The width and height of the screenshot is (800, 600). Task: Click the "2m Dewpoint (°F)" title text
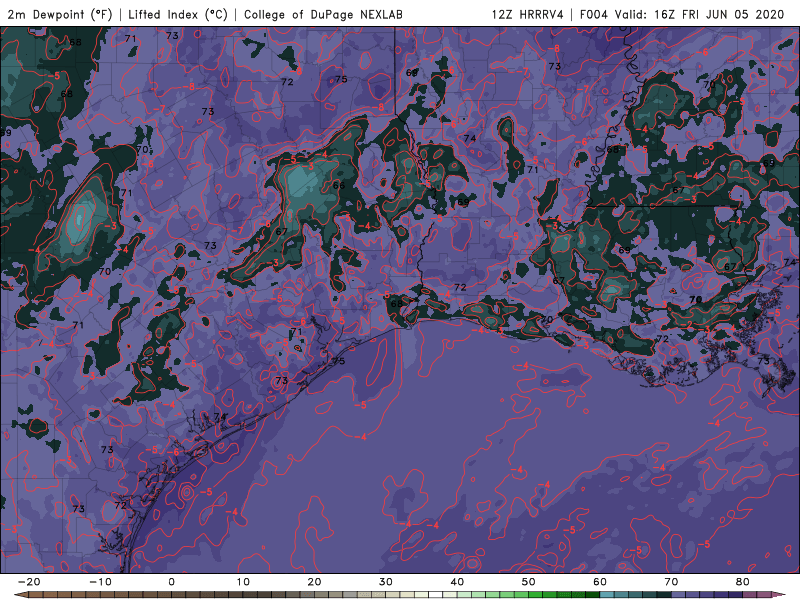click(60, 14)
